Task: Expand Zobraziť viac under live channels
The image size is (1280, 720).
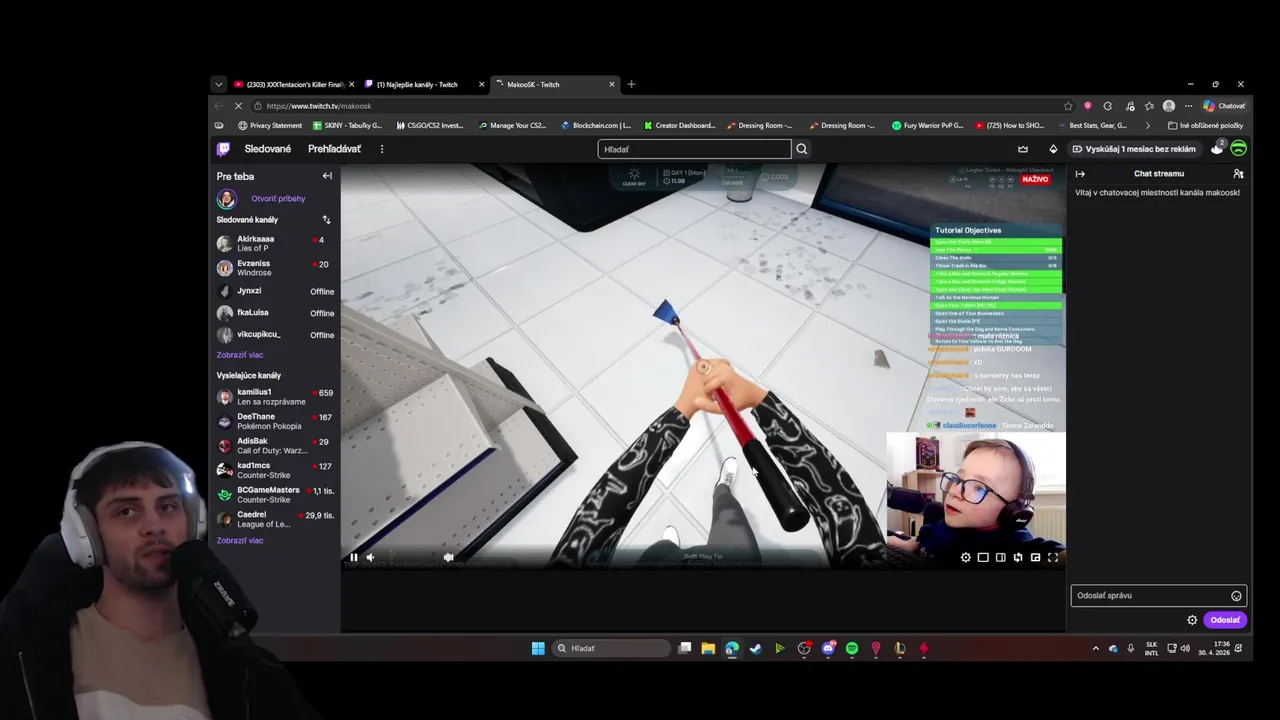Action: [x=240, y=540]
